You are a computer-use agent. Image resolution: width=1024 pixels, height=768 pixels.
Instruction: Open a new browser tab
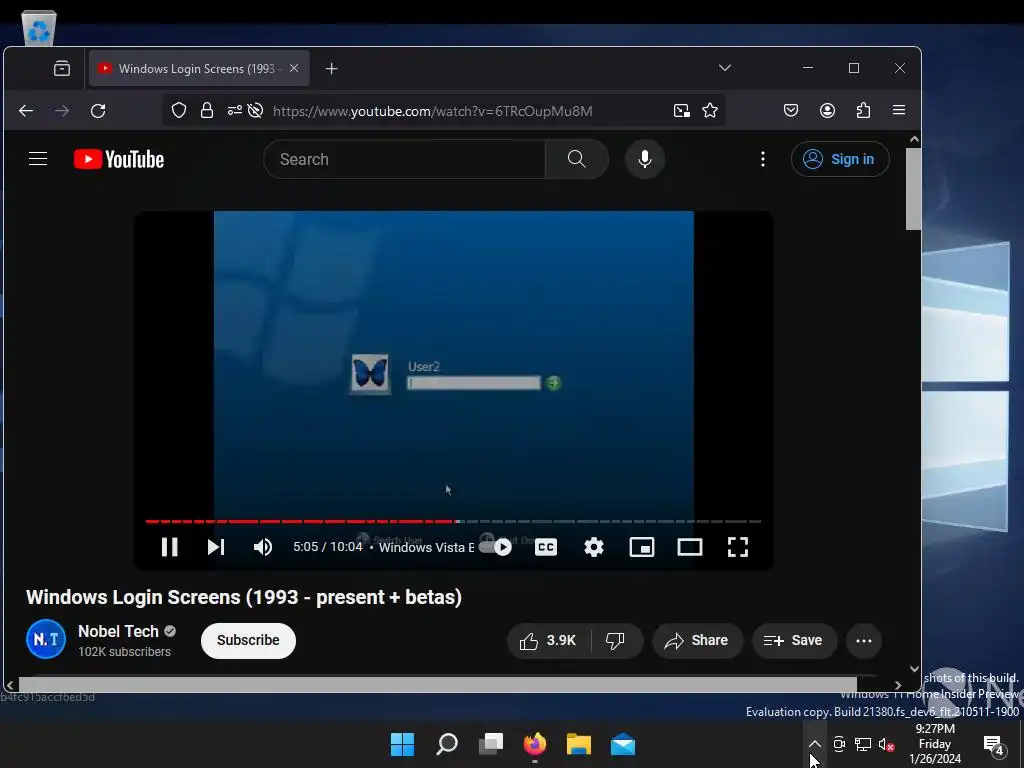(332, 69)
